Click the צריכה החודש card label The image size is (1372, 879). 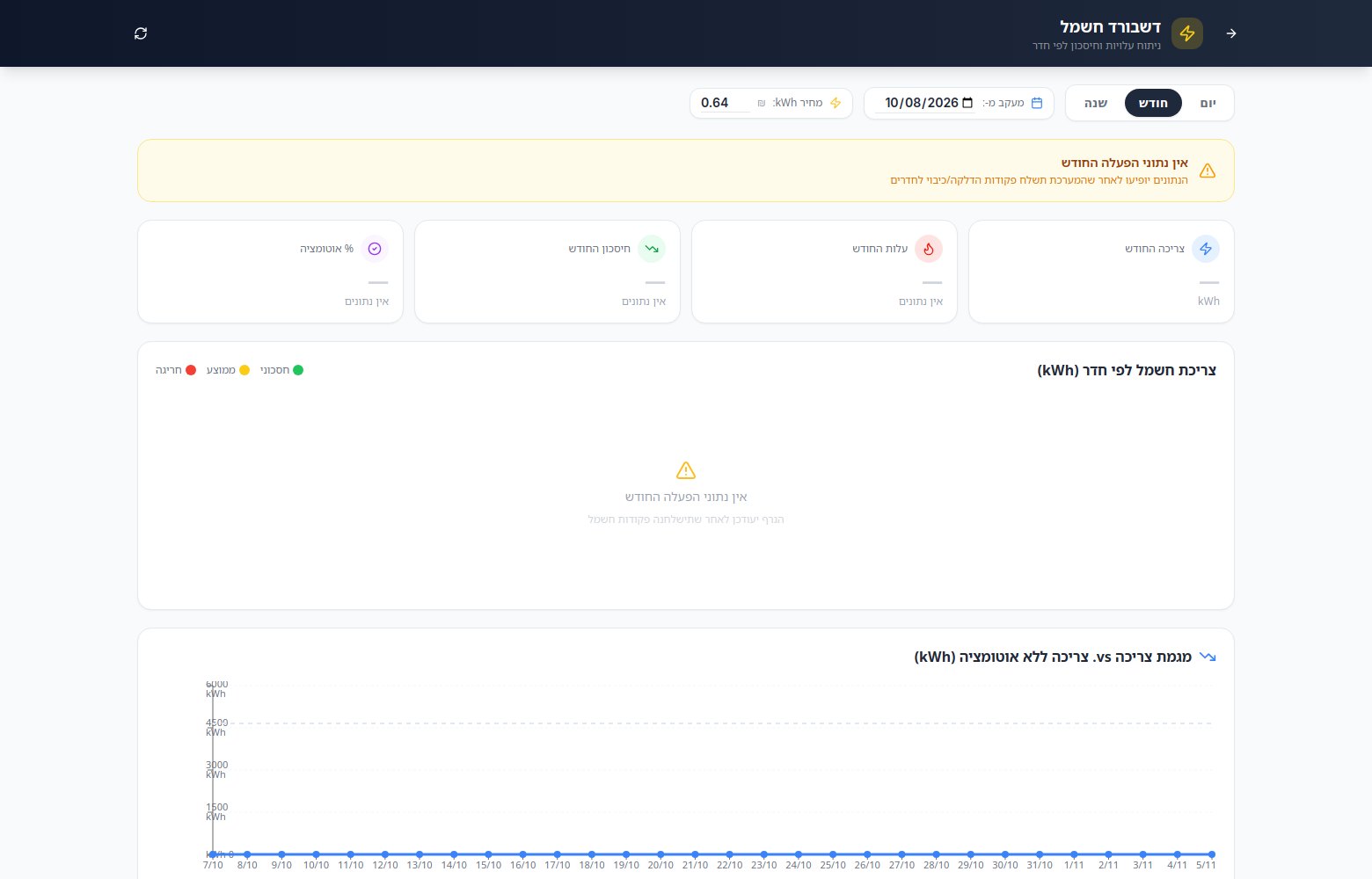[x=1155, y=249]
